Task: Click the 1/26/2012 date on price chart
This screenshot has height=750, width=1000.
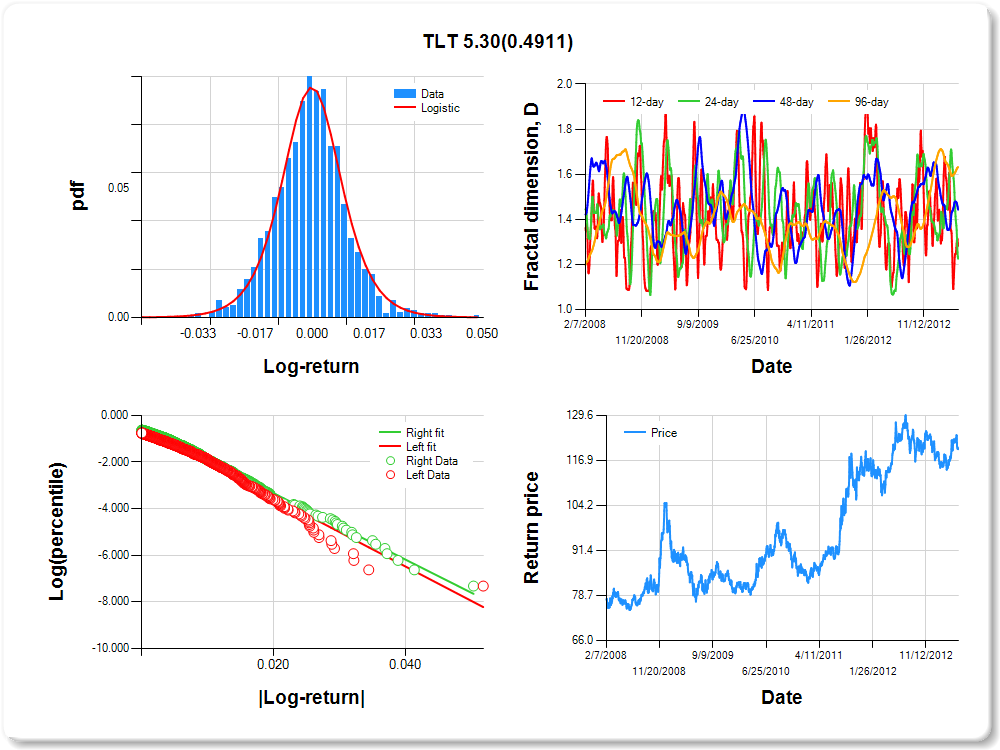Action: coord(872,672)
